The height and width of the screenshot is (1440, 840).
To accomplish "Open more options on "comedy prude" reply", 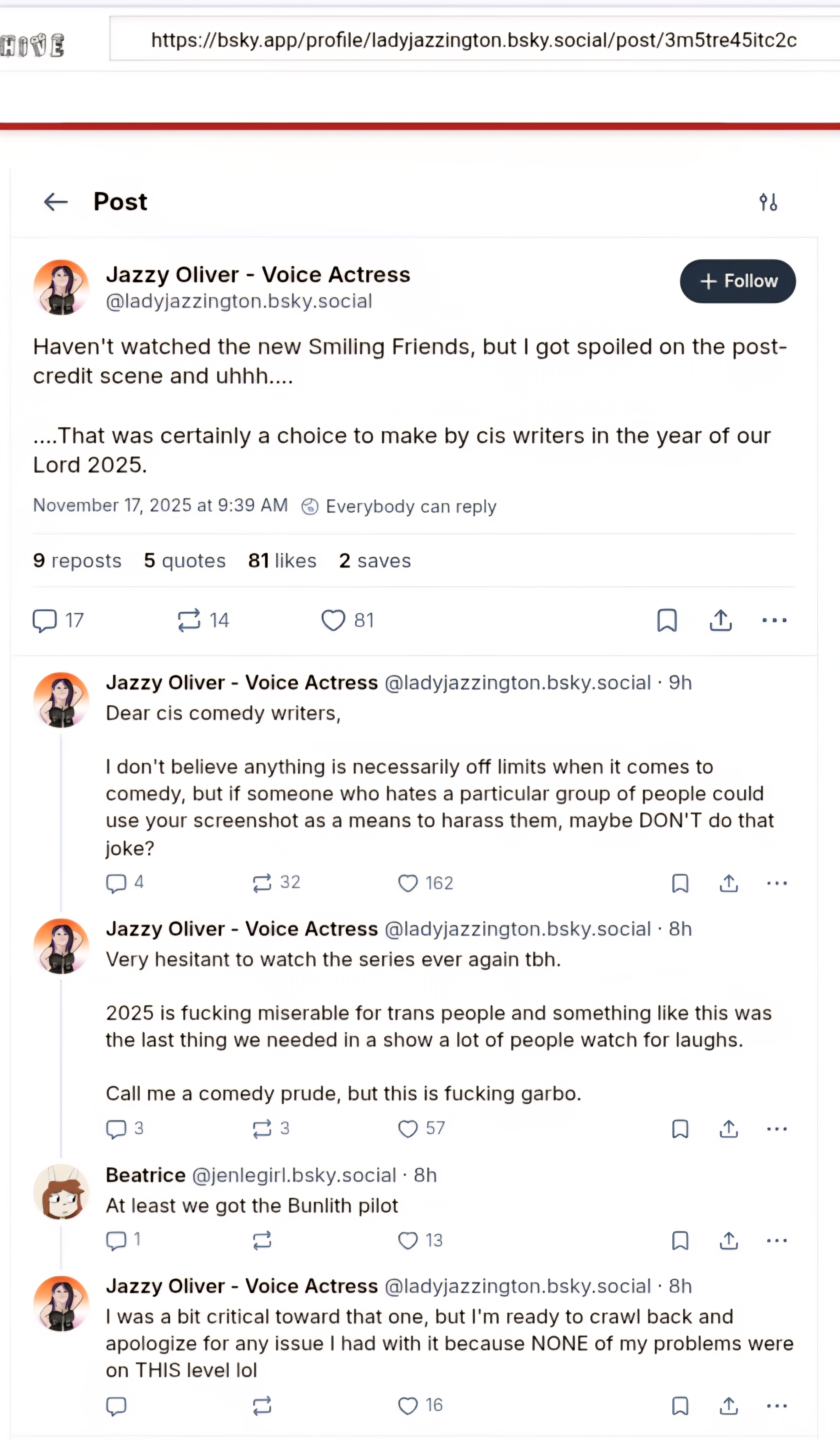I will click(x=777, y=1129).
